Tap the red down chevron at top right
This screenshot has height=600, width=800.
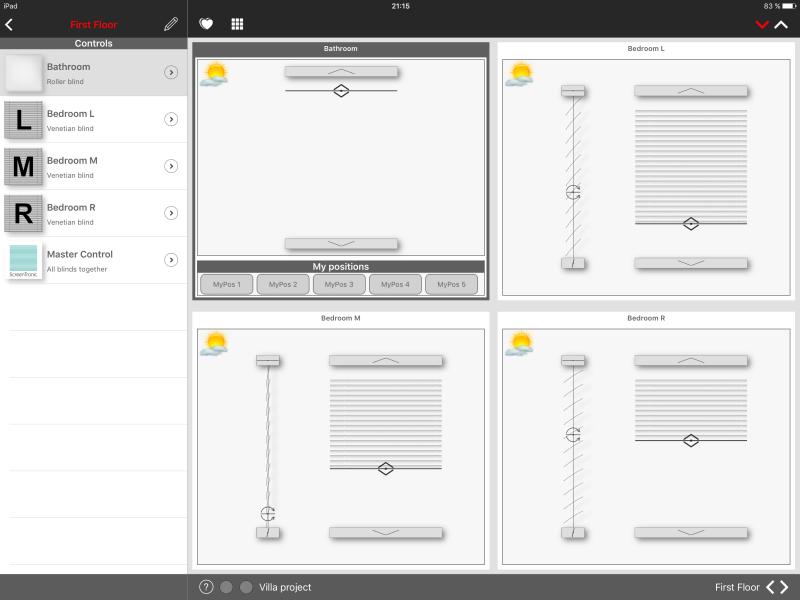[x=762, y=25]
